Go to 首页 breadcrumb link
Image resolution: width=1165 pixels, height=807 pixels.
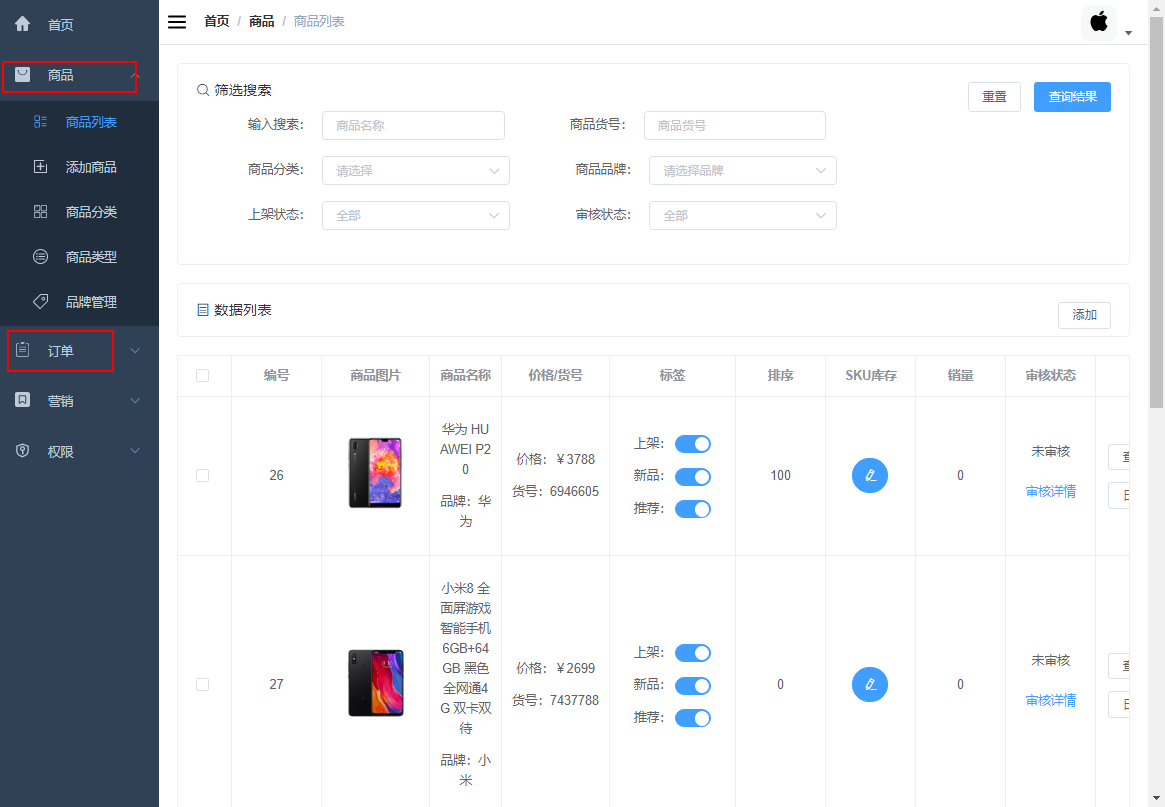tap(217, 22)
